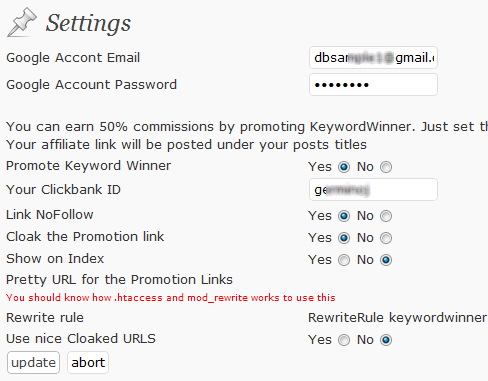This screenshot has width=488, height=381.
Task: Click the RewriteRule keywordwinner text
Action: tap(397, 318)
